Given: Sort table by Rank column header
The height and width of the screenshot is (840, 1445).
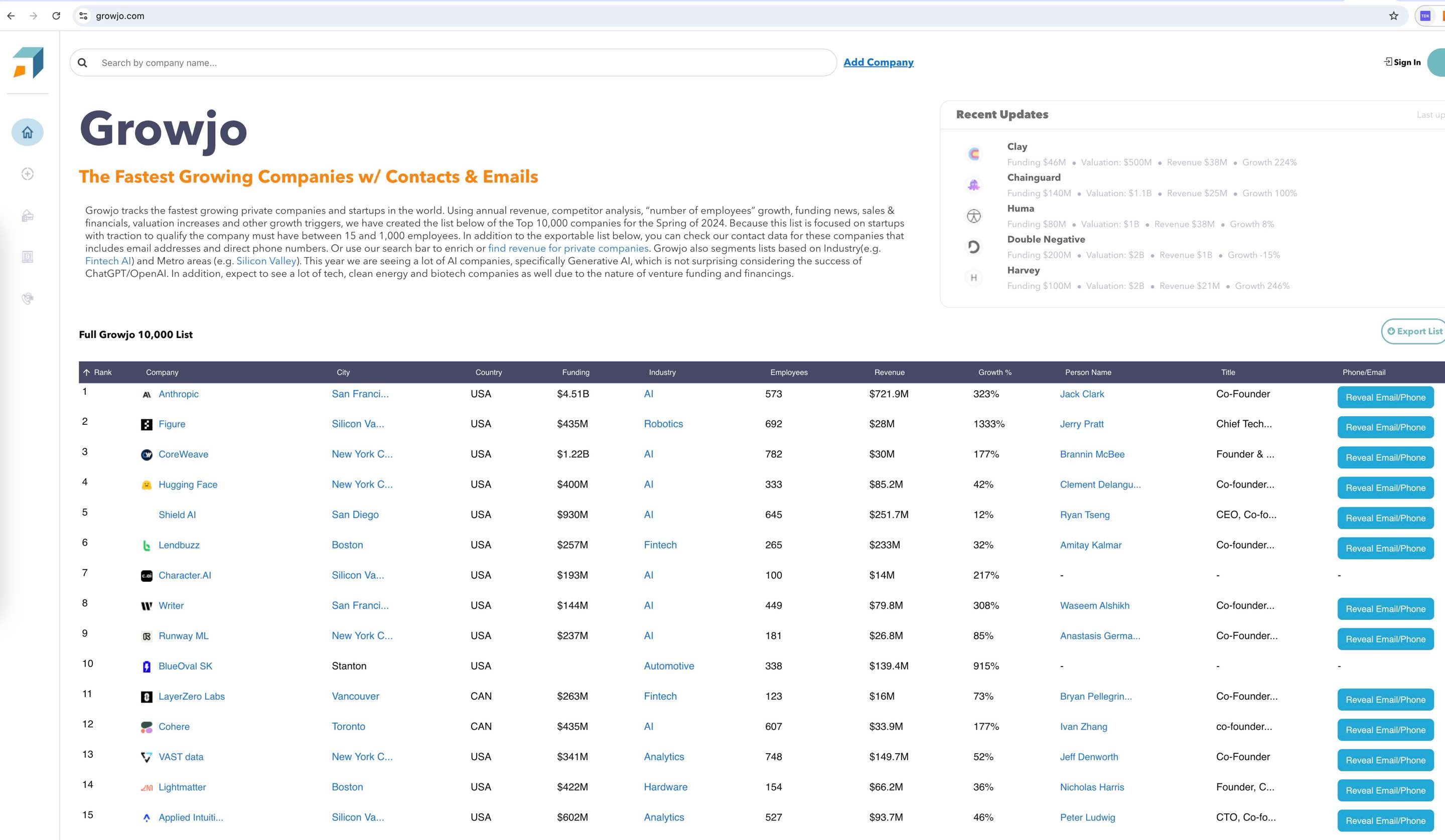Looking at the screenshot, I should [97, 373].
